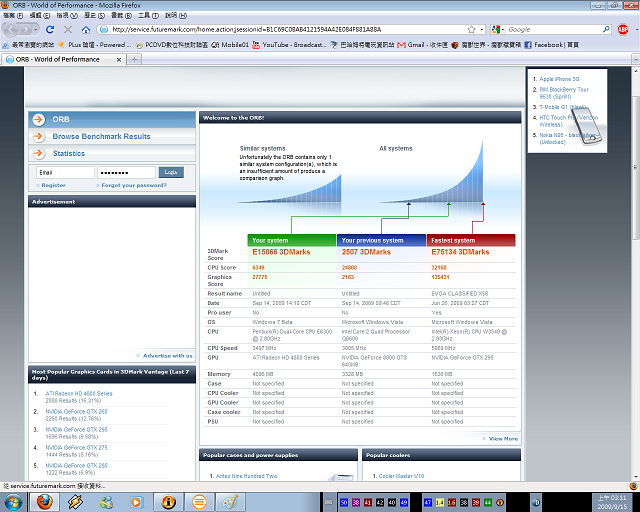
Task: Click the Email input field
Action: point(65,172)
